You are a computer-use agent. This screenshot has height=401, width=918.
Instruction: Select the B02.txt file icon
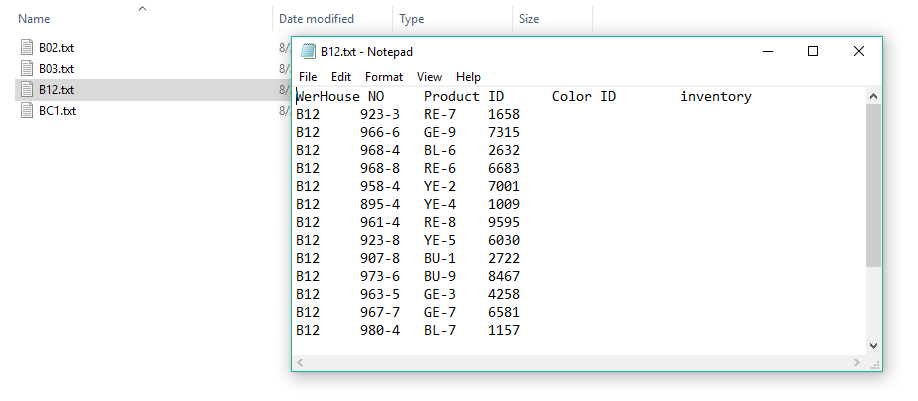pos(27,48)
